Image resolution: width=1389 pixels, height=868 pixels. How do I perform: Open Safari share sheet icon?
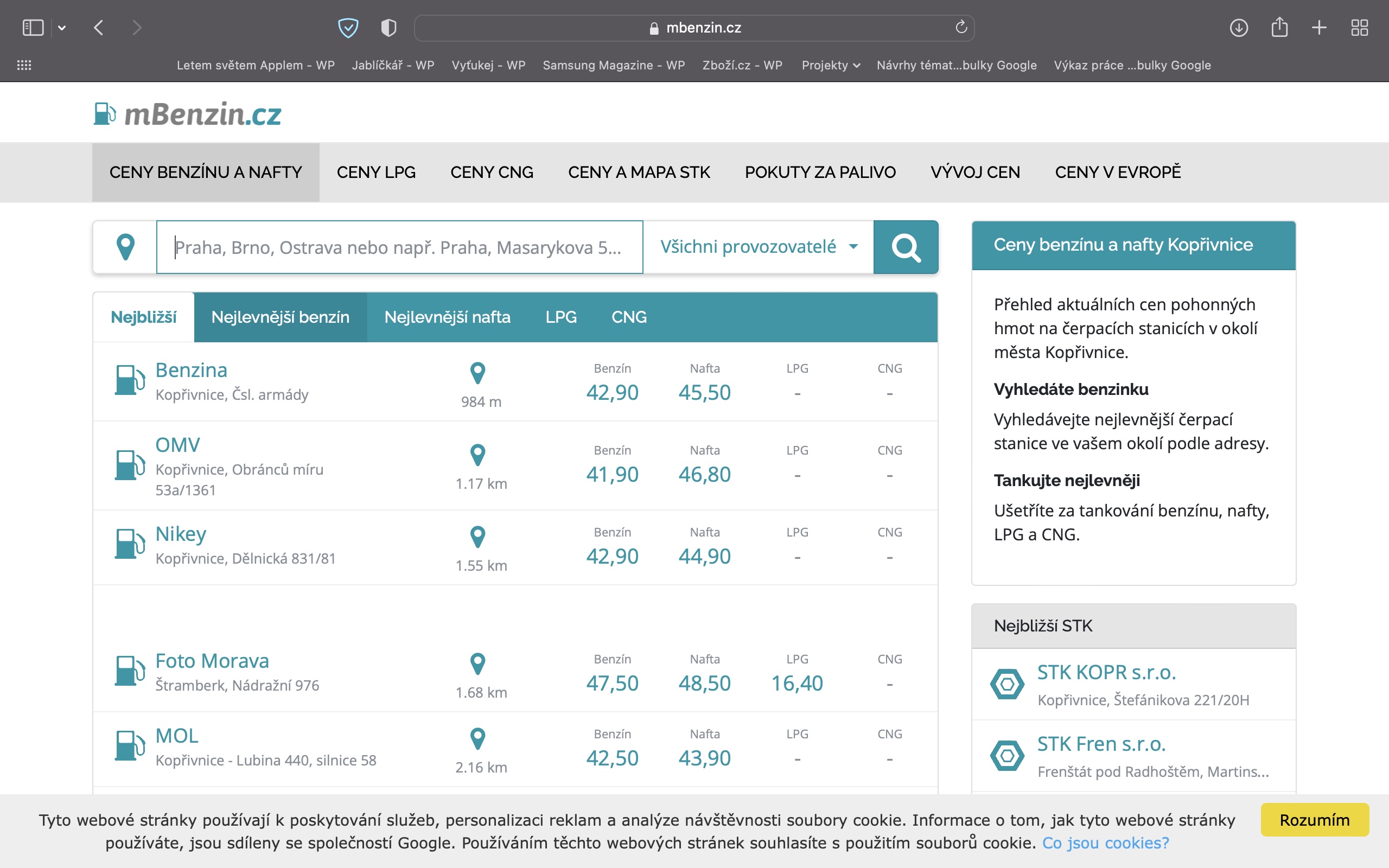[1279, 28]
